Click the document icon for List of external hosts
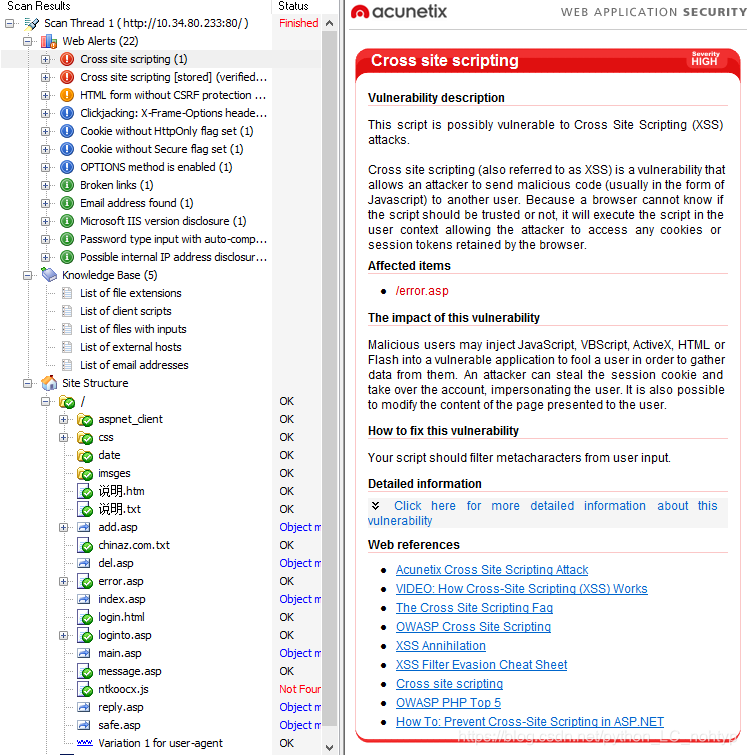Image resolution: width=747 pixels, height=755 pixels. [67, 347]
